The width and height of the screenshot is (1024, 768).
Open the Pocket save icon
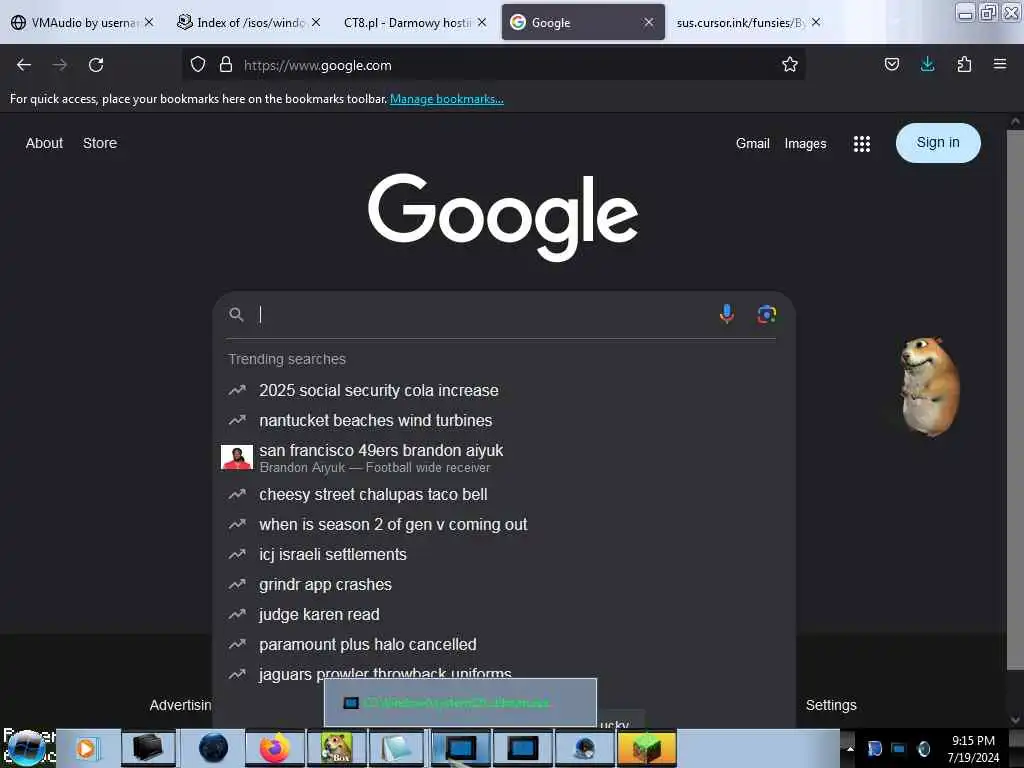point(891,65)
